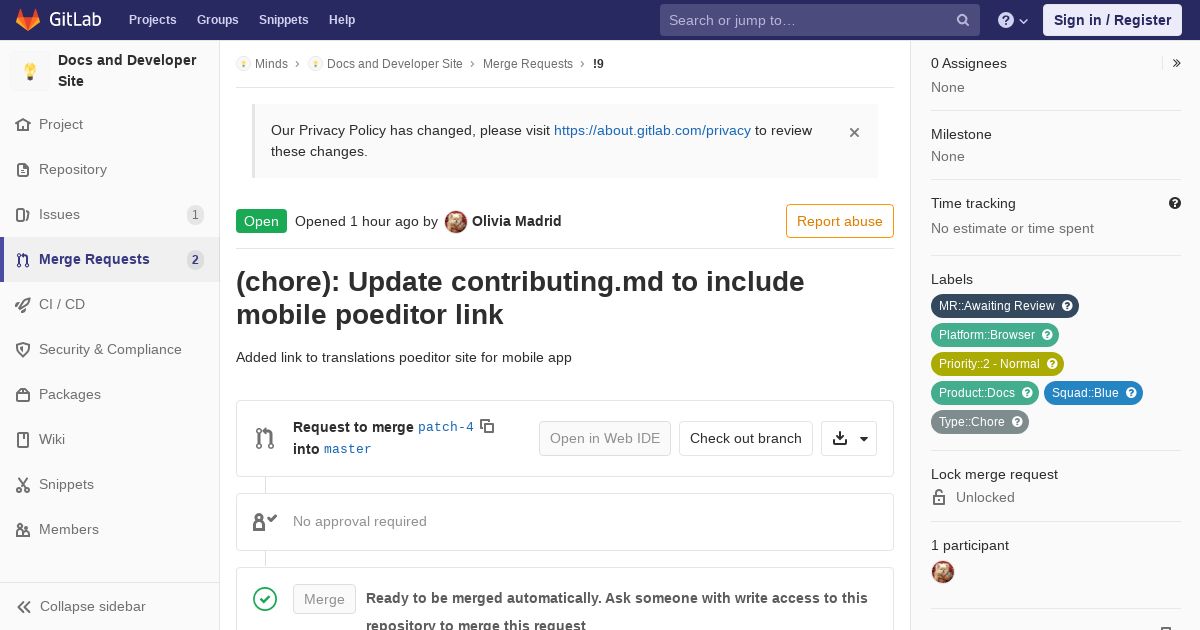Open the about.gitlab.com/privacy link
This screenshot has height=630, width=1200.
click(652, 130)
